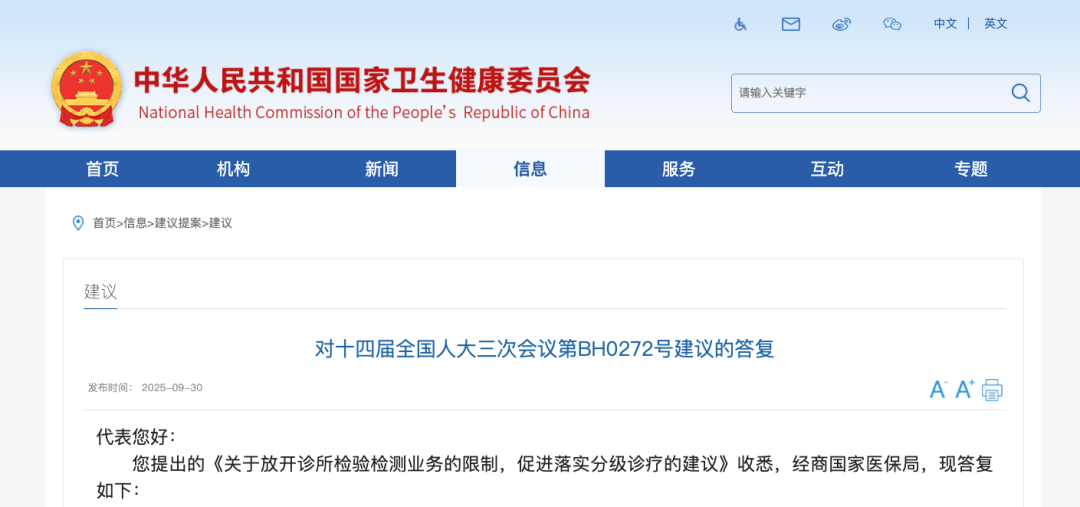Open the accessibility wheelchair icon
The width and height of the screenshot is (1080, 507).
[740, 24]
